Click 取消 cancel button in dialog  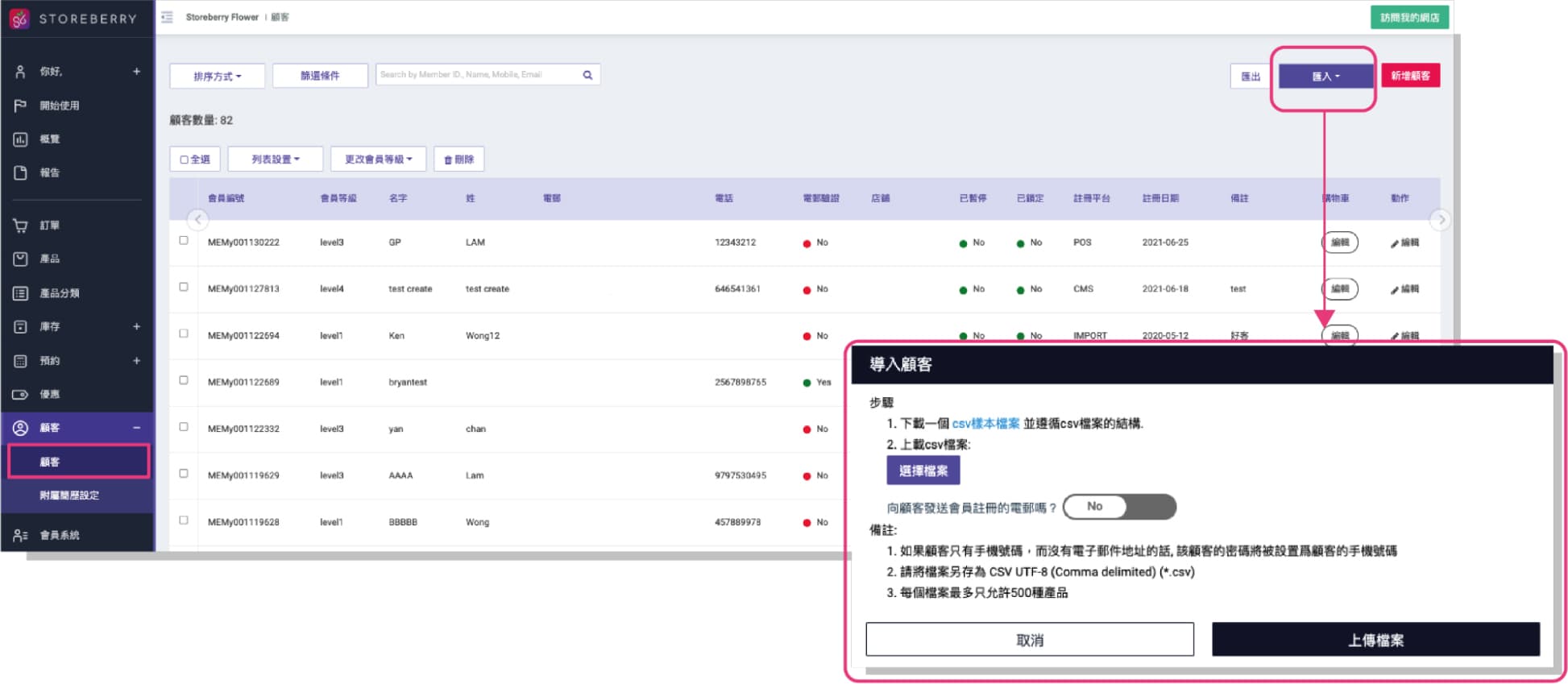pos(1030,640)
